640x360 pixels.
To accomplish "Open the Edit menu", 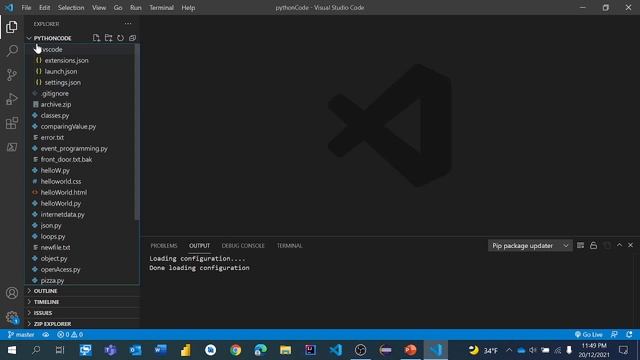I will pyautogui.click(x=44, y=8).
